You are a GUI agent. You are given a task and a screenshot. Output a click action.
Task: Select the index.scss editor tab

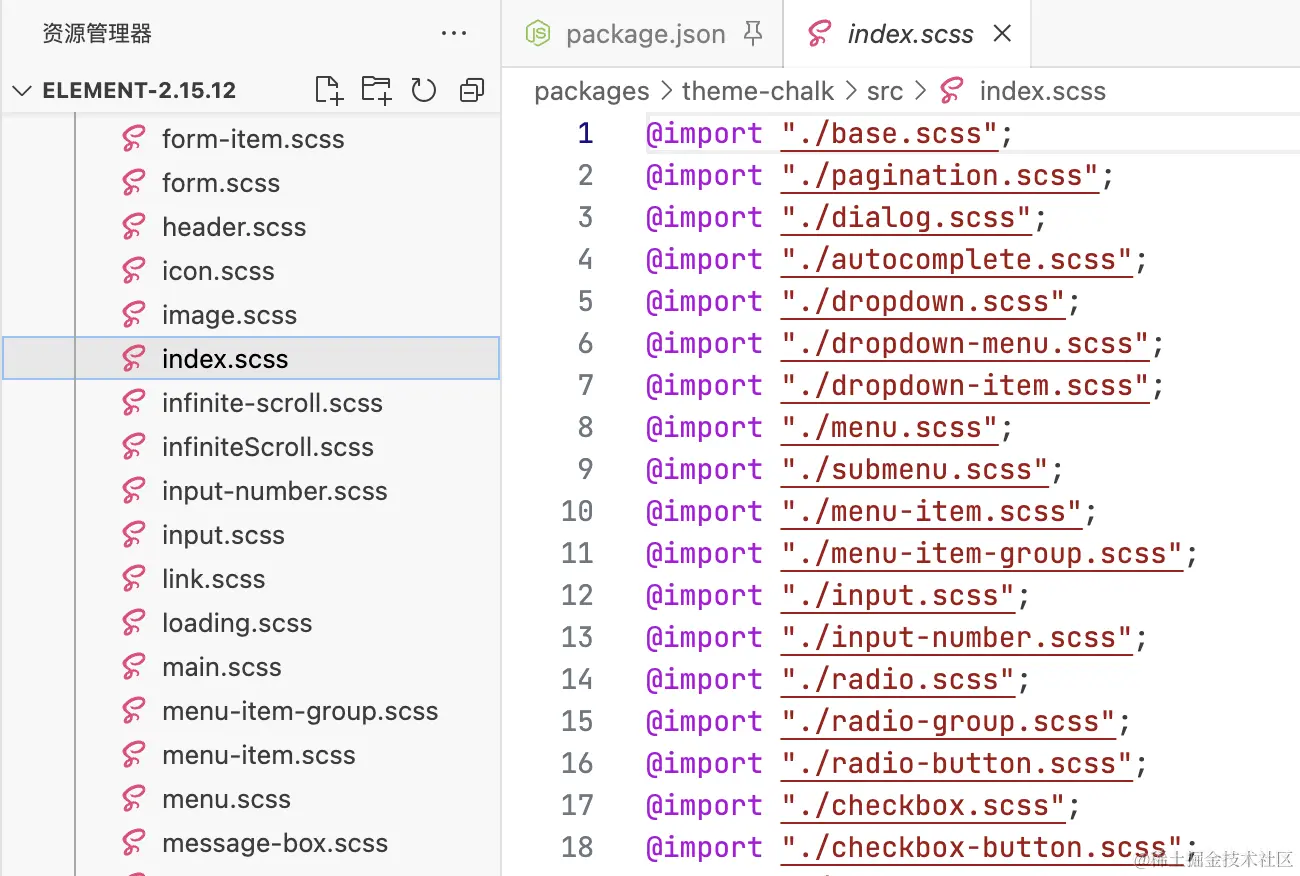click(909, 34)
